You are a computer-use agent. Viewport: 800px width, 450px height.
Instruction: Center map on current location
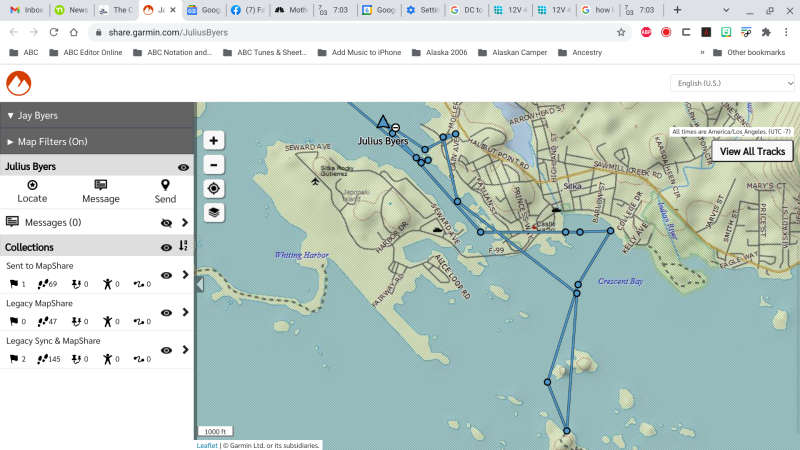(x=214, y=188)
